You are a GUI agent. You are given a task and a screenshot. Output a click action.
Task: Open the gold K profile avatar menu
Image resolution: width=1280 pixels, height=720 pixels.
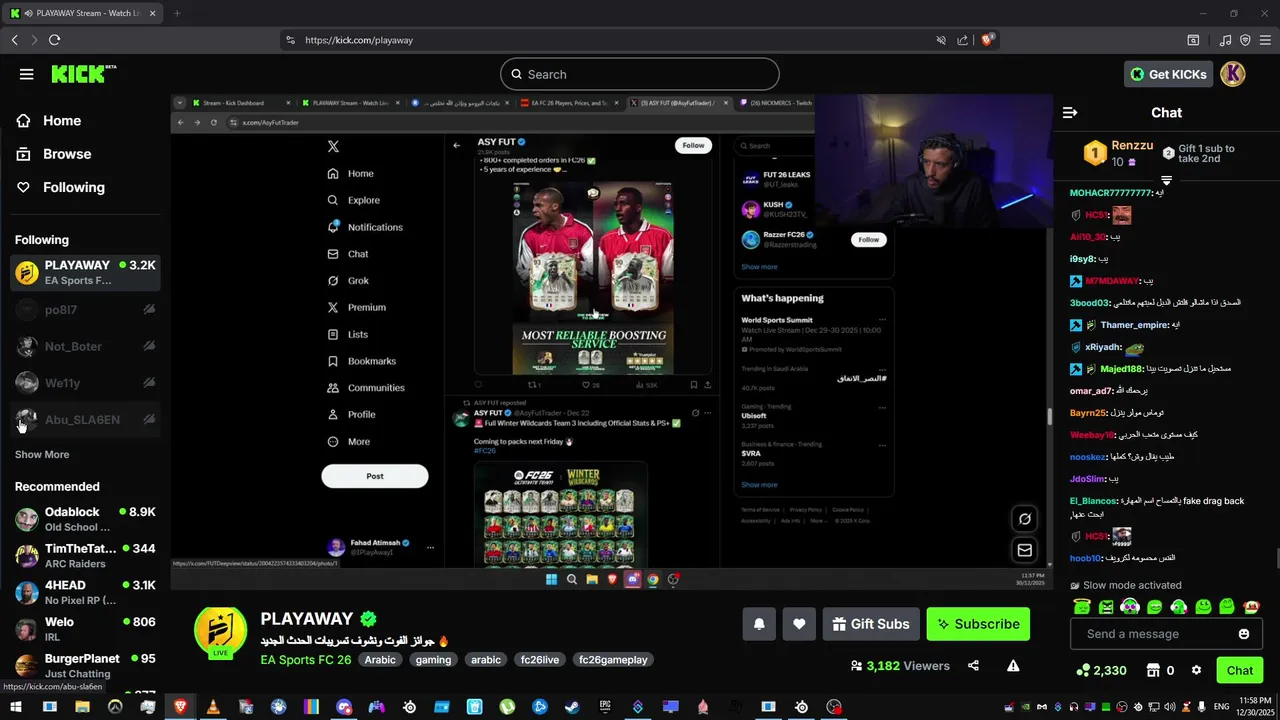(x=1233, y=74)
